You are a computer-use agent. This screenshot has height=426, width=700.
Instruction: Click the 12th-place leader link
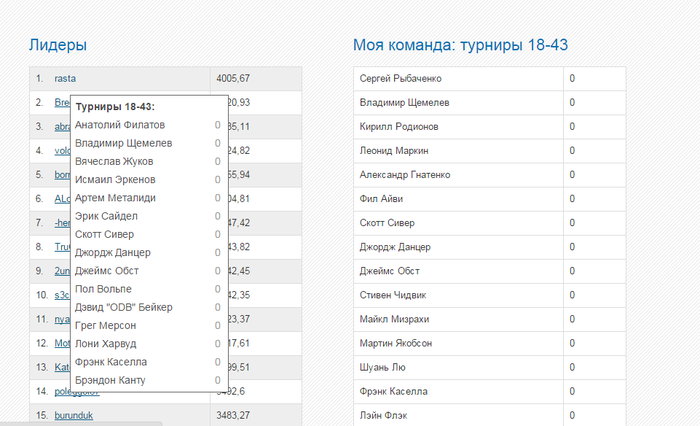(x=61, y=342)
